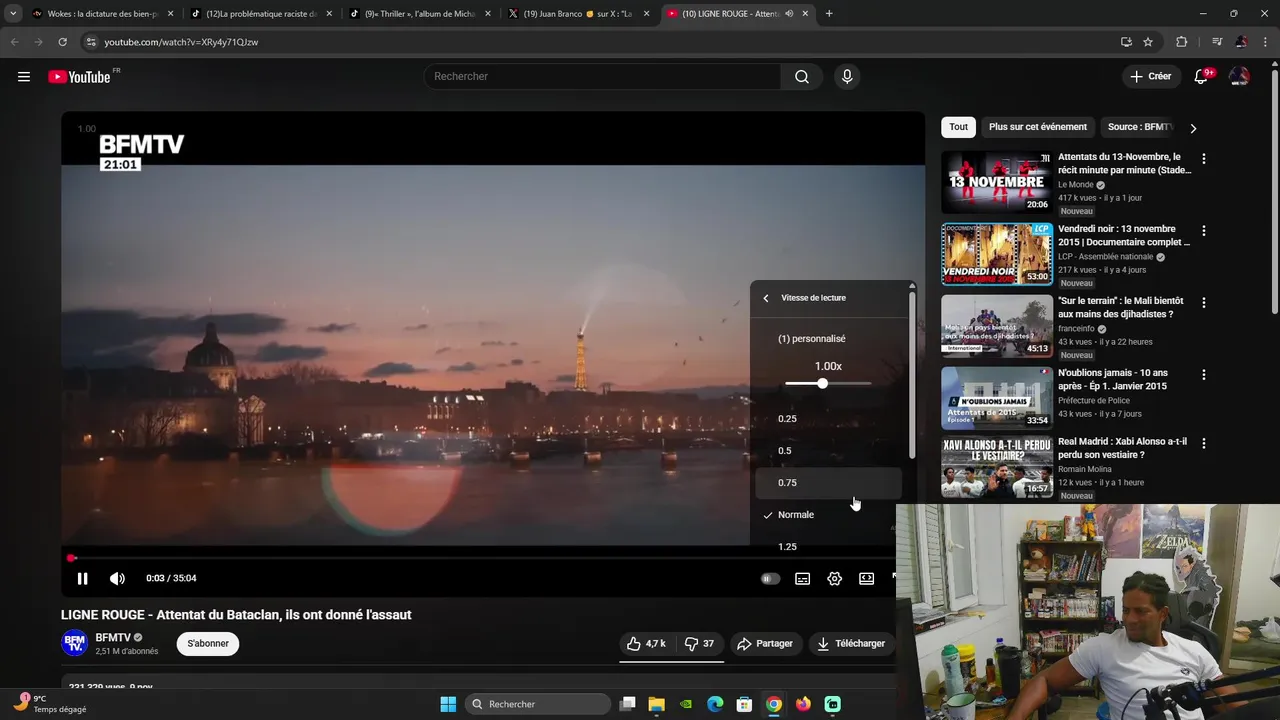Open Attentats du 13-Novembre video thumbnail
1280x720 pixels.
click(997, 182)
